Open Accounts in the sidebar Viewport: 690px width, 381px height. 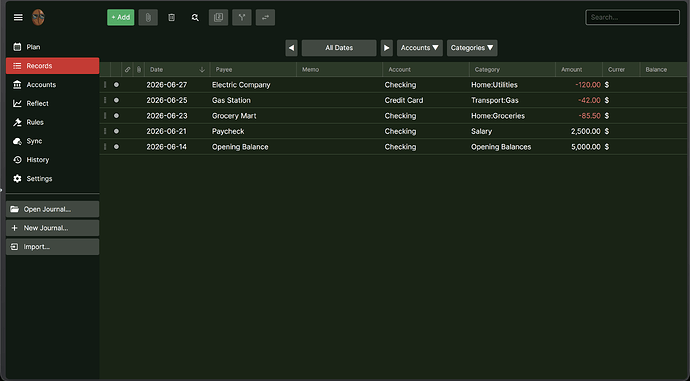pyautogui.click(x=52, y=84)
